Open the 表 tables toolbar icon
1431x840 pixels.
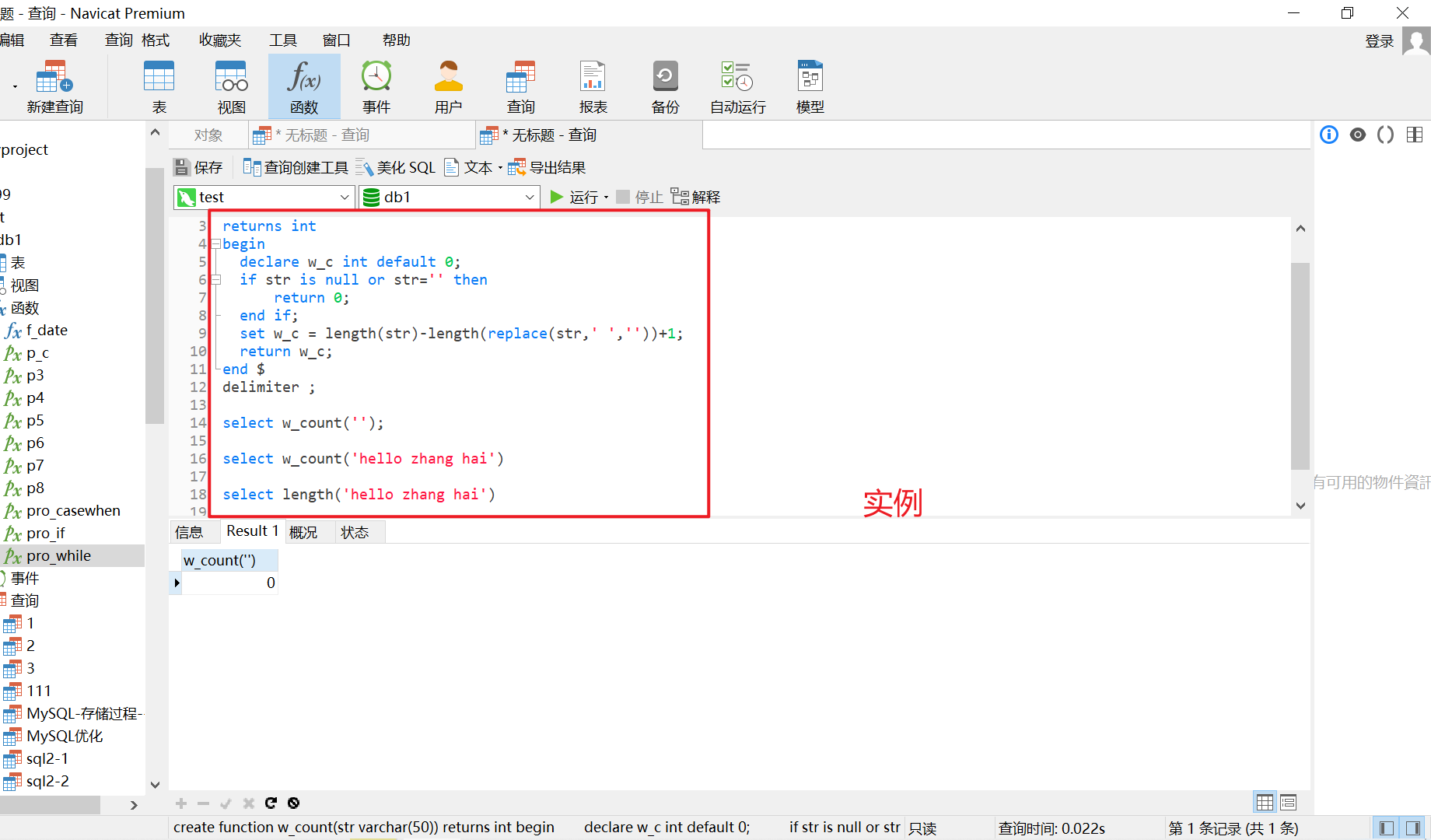click(159, 86)
